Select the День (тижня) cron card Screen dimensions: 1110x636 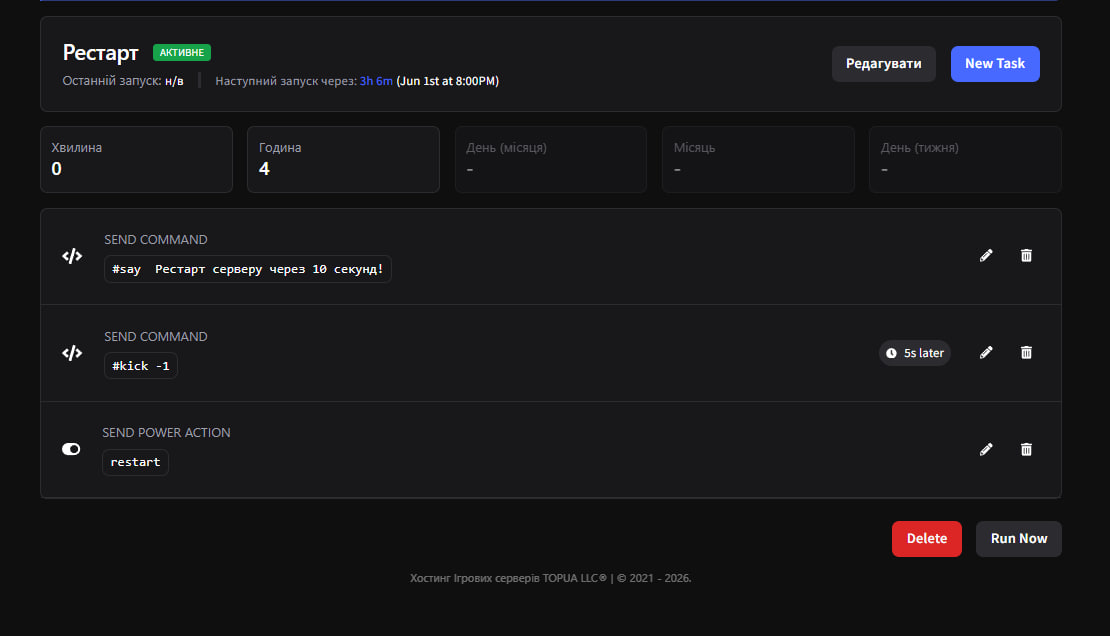click(965, 159)
